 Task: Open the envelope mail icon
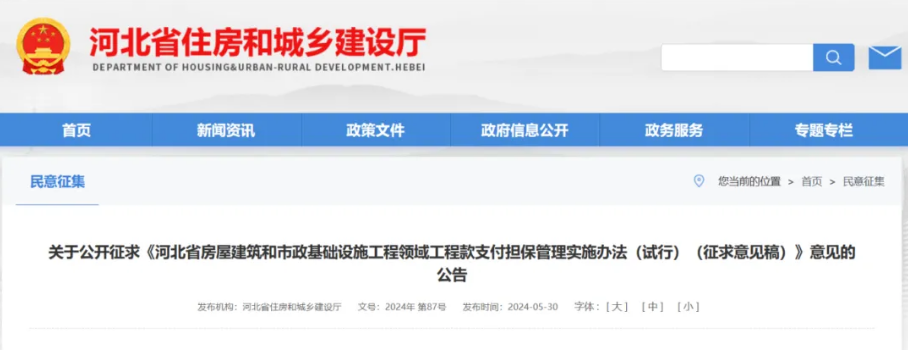click(x=885, y=57)
